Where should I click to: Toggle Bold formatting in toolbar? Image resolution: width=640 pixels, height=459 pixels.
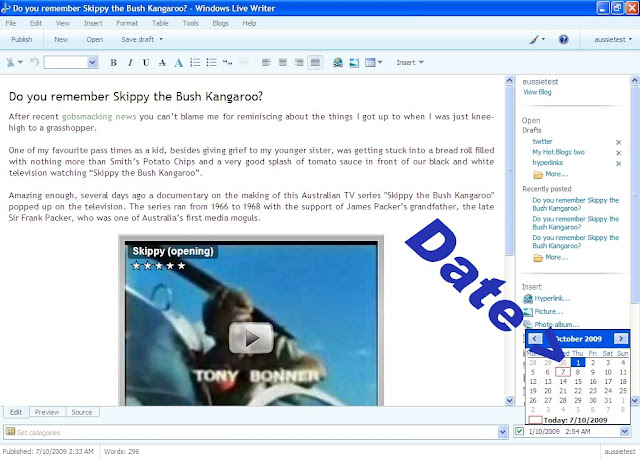click(x=113, y=62)
